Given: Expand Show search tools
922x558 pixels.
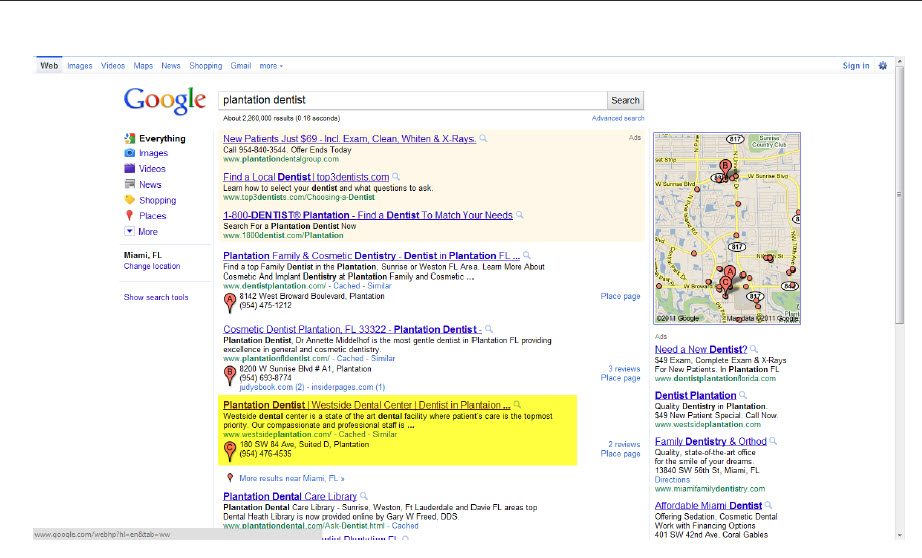Looking at the screenshot, I should point(156,297).
